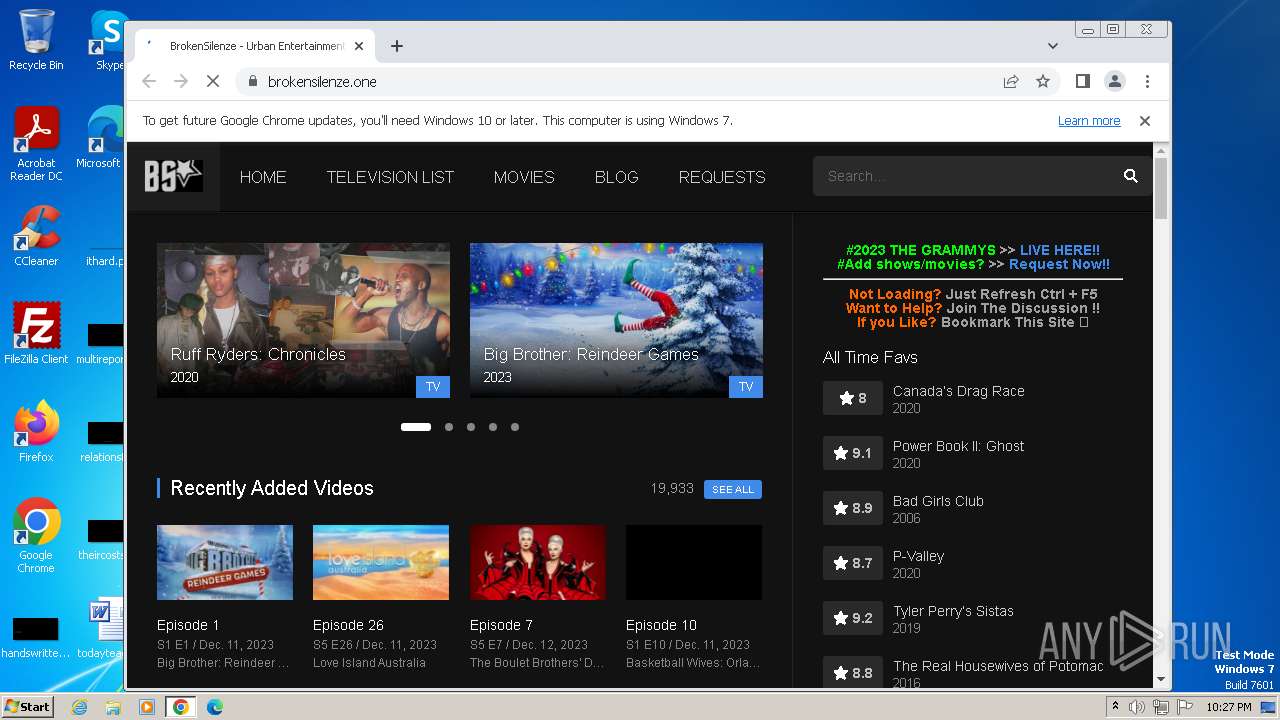Open Internet Explorer from the taskbar
The image size is (1280, 720).
pyautogui.click(x=80, y=707)
